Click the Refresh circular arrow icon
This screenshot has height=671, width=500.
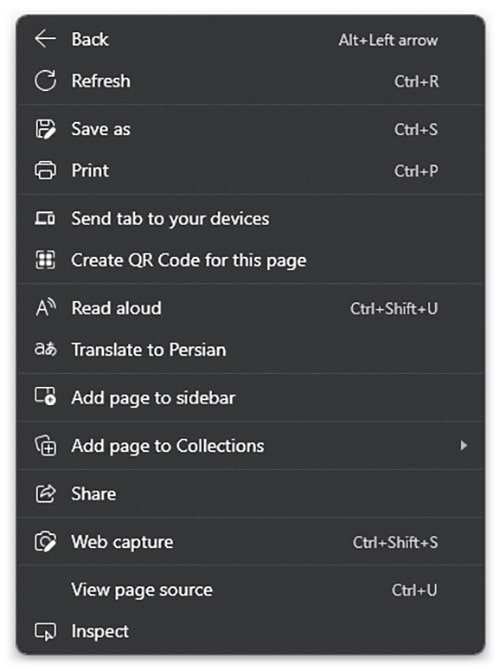click(45, 81)
